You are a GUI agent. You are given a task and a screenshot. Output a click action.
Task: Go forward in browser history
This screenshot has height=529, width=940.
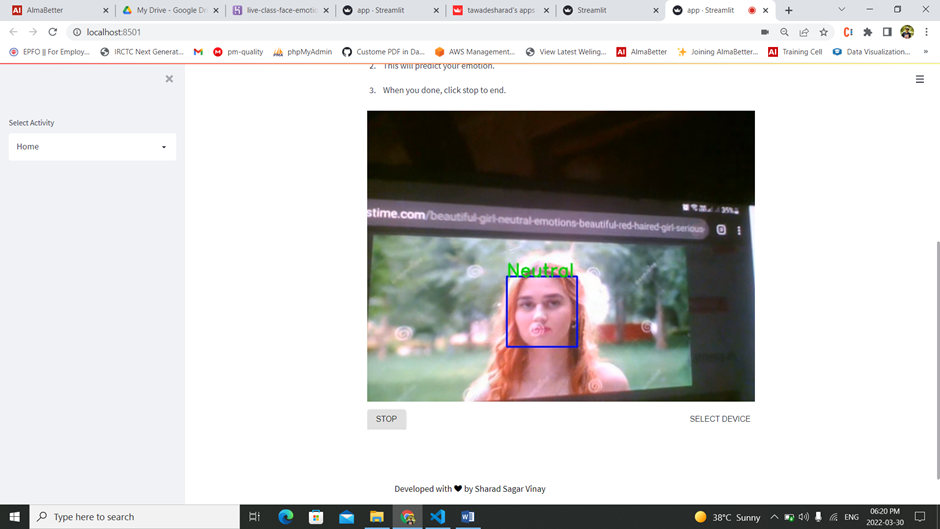coord(33,32)
